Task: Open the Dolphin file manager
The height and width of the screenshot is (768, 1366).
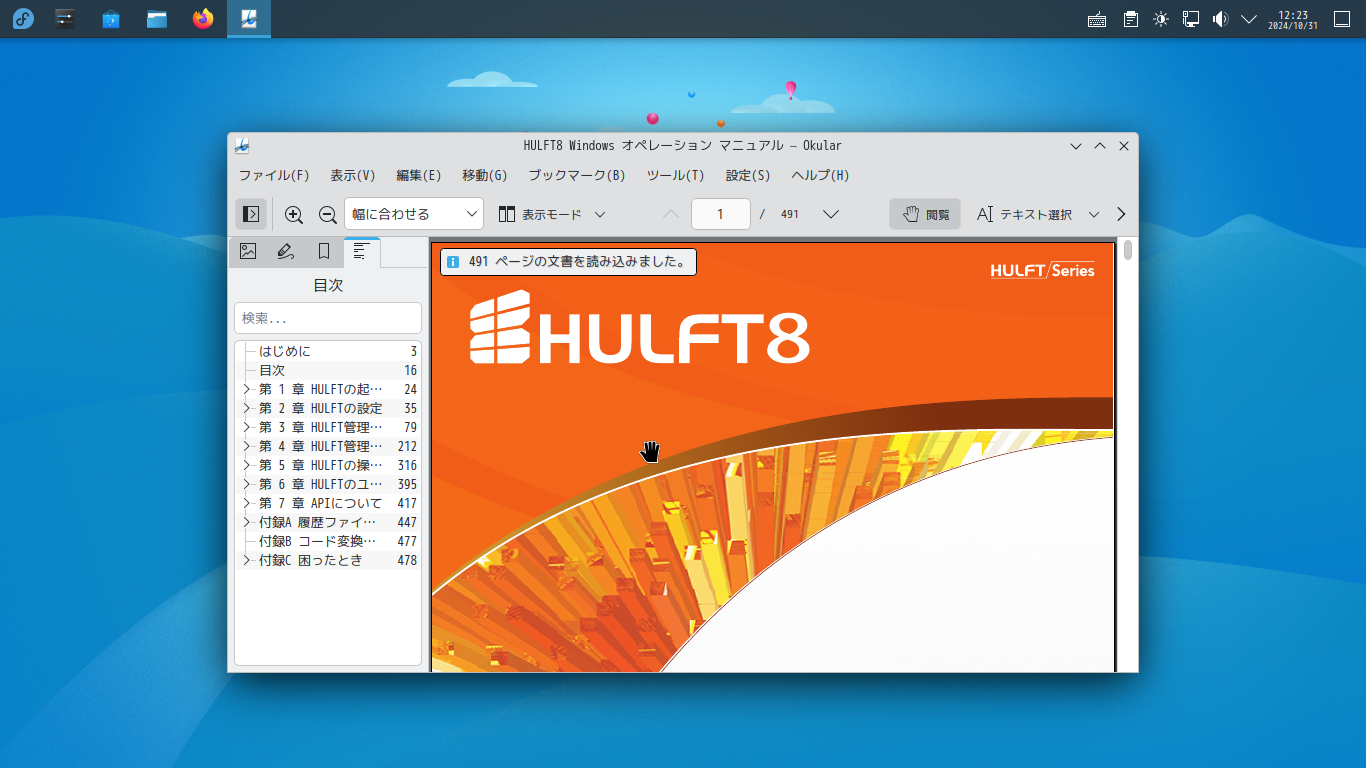Action: pyautogui.click(x=157, y=19)
